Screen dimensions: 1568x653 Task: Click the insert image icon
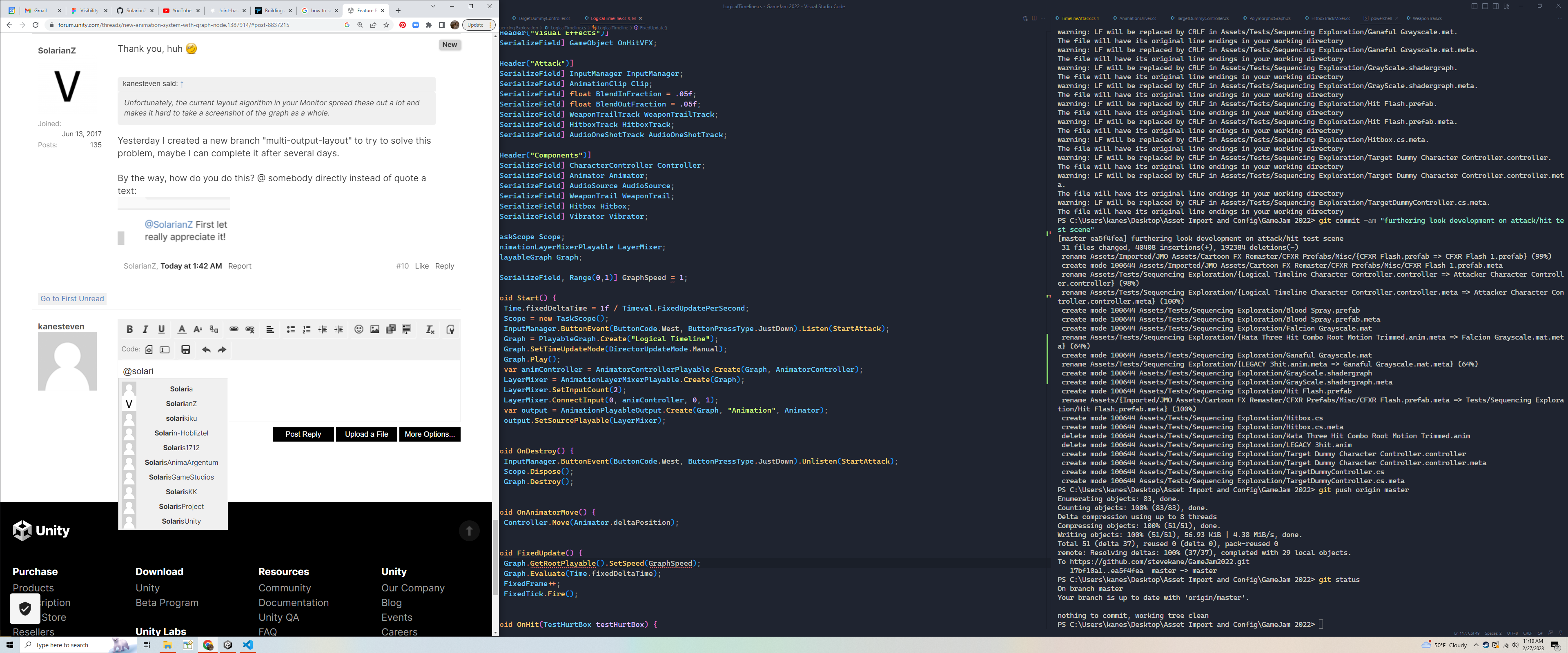(x=375, y=329)
